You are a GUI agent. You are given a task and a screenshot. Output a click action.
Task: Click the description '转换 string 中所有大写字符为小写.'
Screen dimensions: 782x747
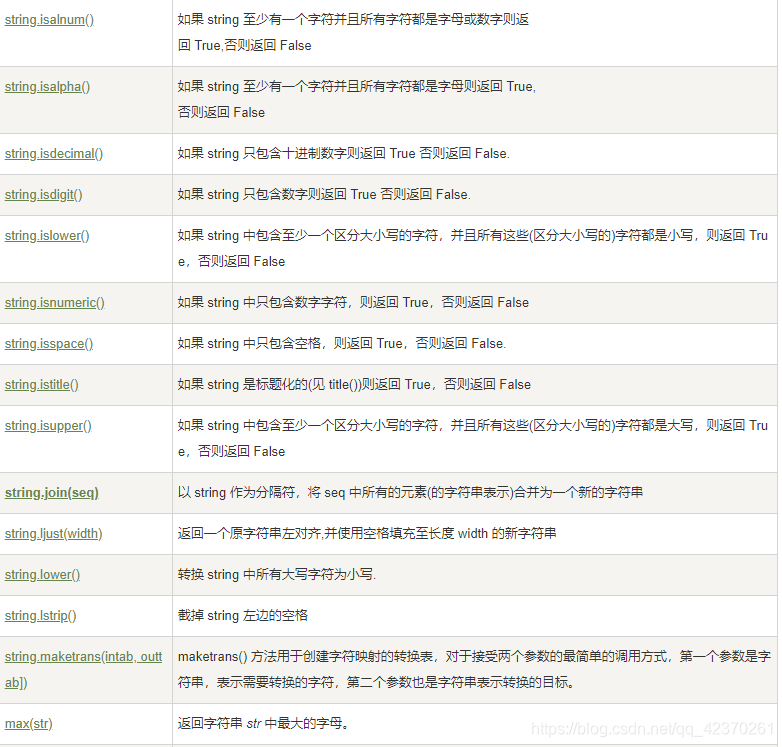click(x=277, y=574)
